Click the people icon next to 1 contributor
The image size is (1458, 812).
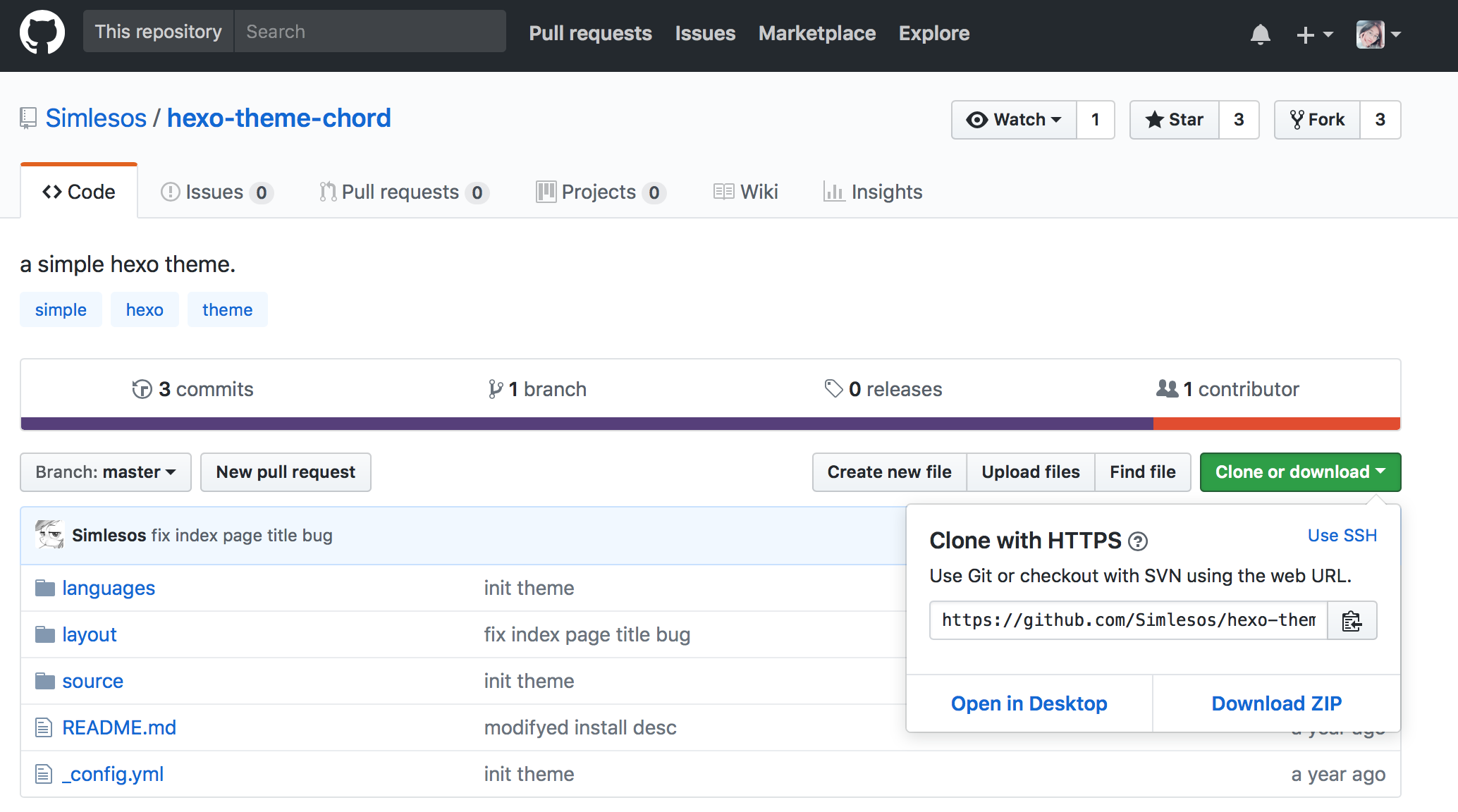(x=1167, y=388)
